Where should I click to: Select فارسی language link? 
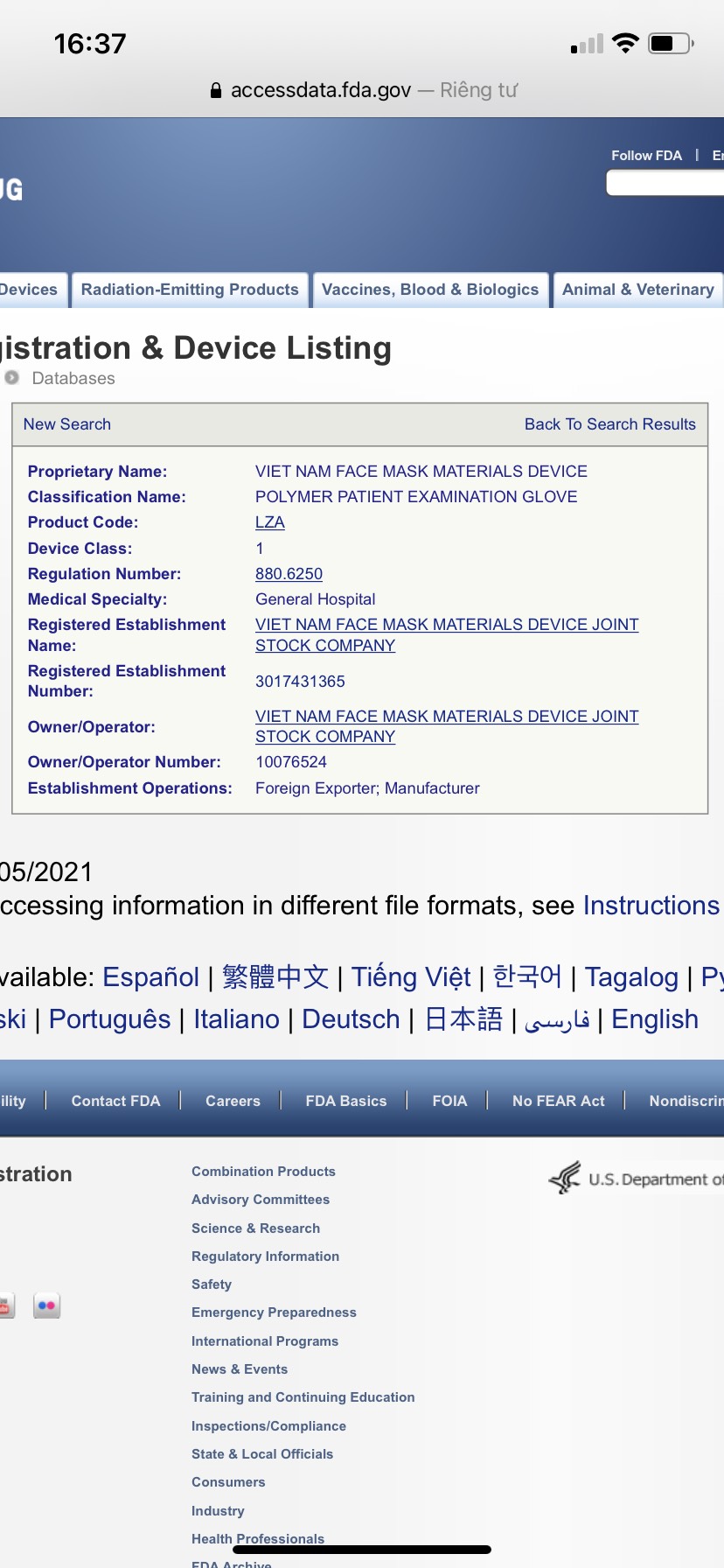tap(557, 1020)
